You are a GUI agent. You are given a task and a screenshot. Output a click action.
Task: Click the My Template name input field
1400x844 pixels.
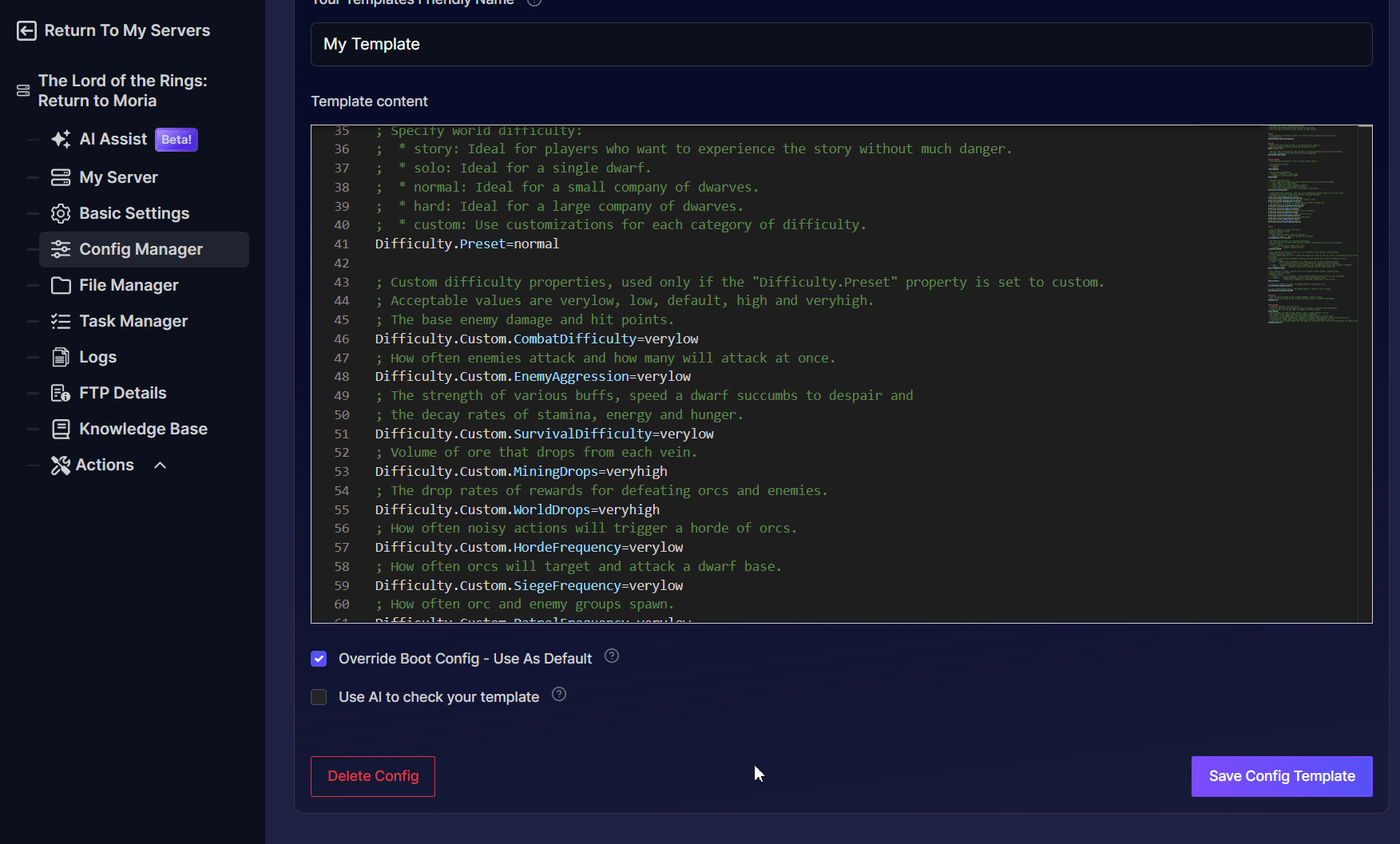pyautogui.click(x=841, y=45)
